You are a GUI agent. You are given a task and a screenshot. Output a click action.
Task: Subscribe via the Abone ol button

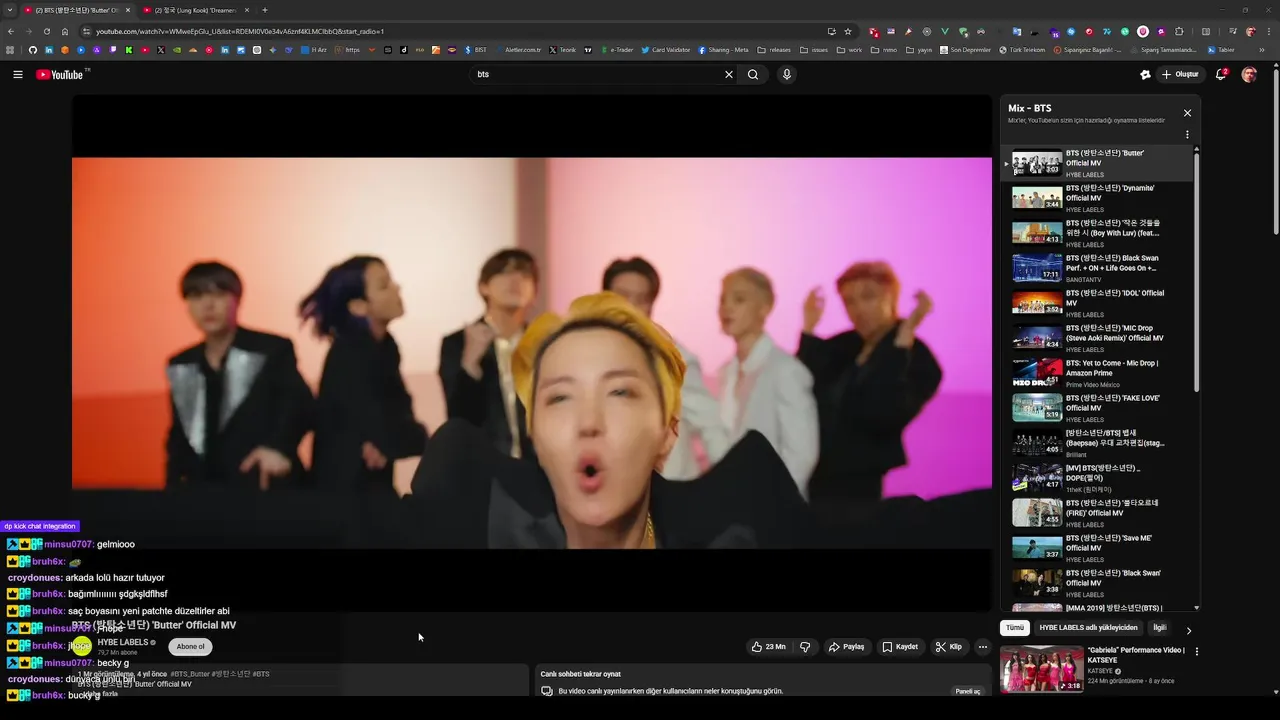[190, 647]
